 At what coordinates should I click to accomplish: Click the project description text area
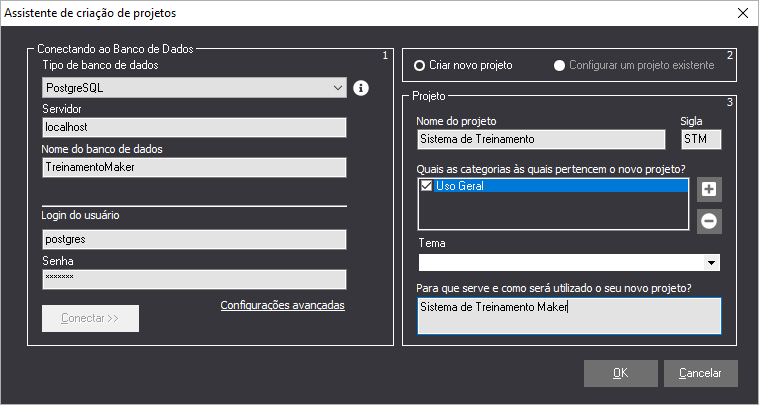568,315
